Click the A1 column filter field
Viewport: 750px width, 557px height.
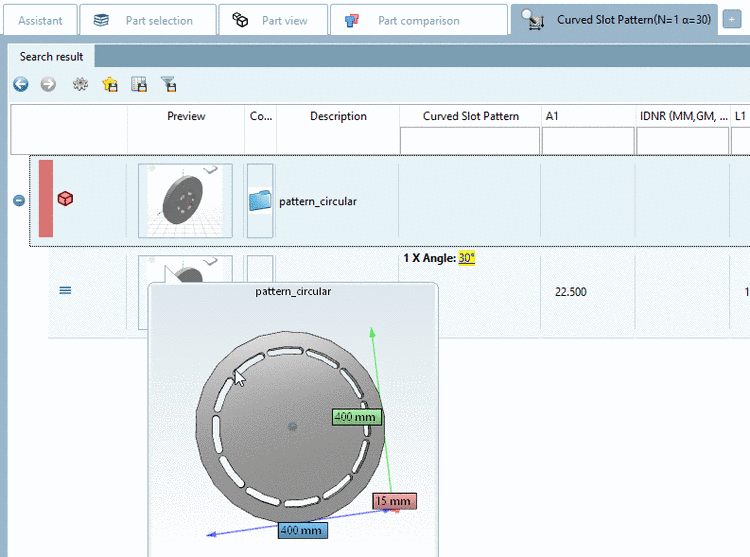point(587,141)
